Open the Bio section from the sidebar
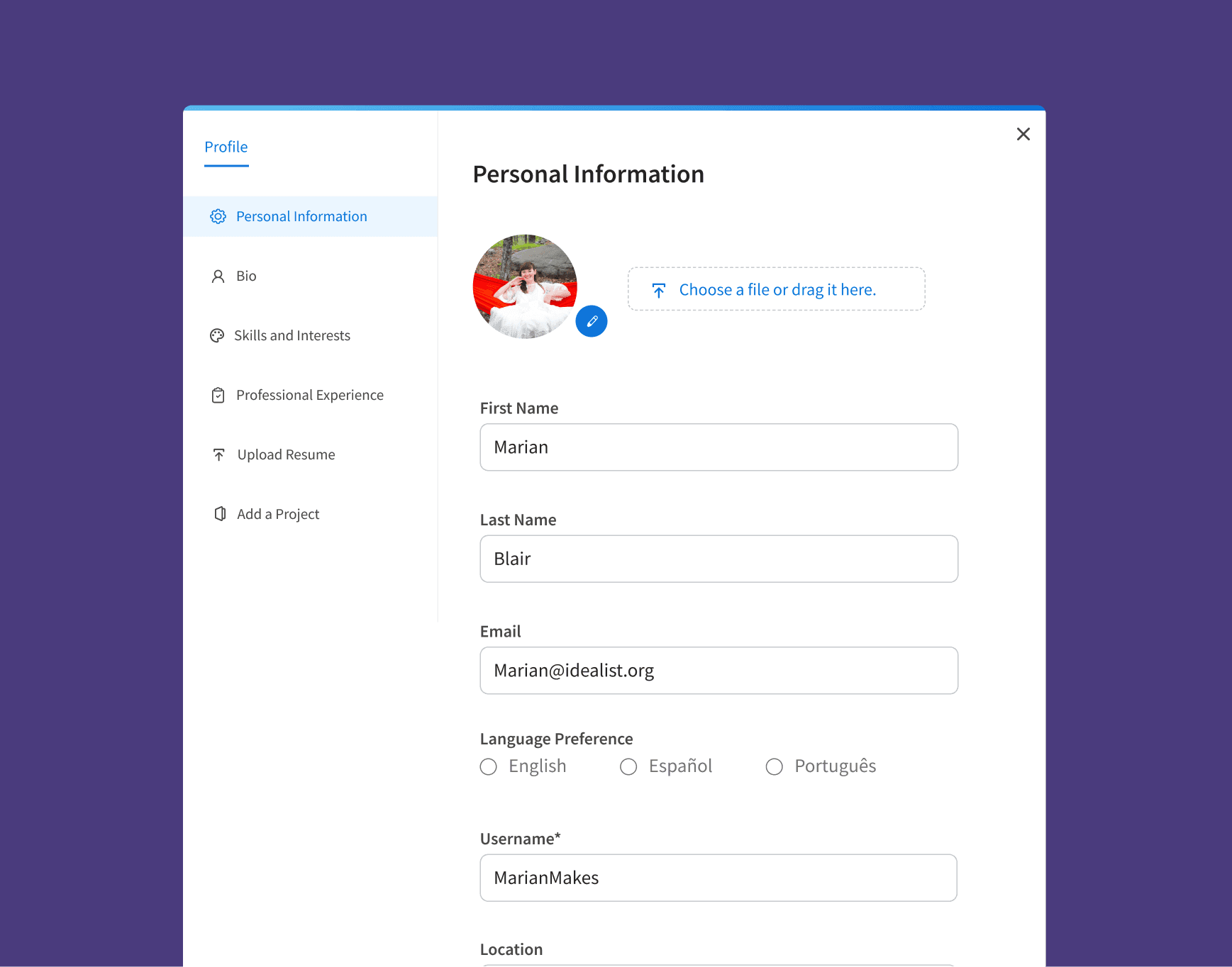 (x=247, y=276)
